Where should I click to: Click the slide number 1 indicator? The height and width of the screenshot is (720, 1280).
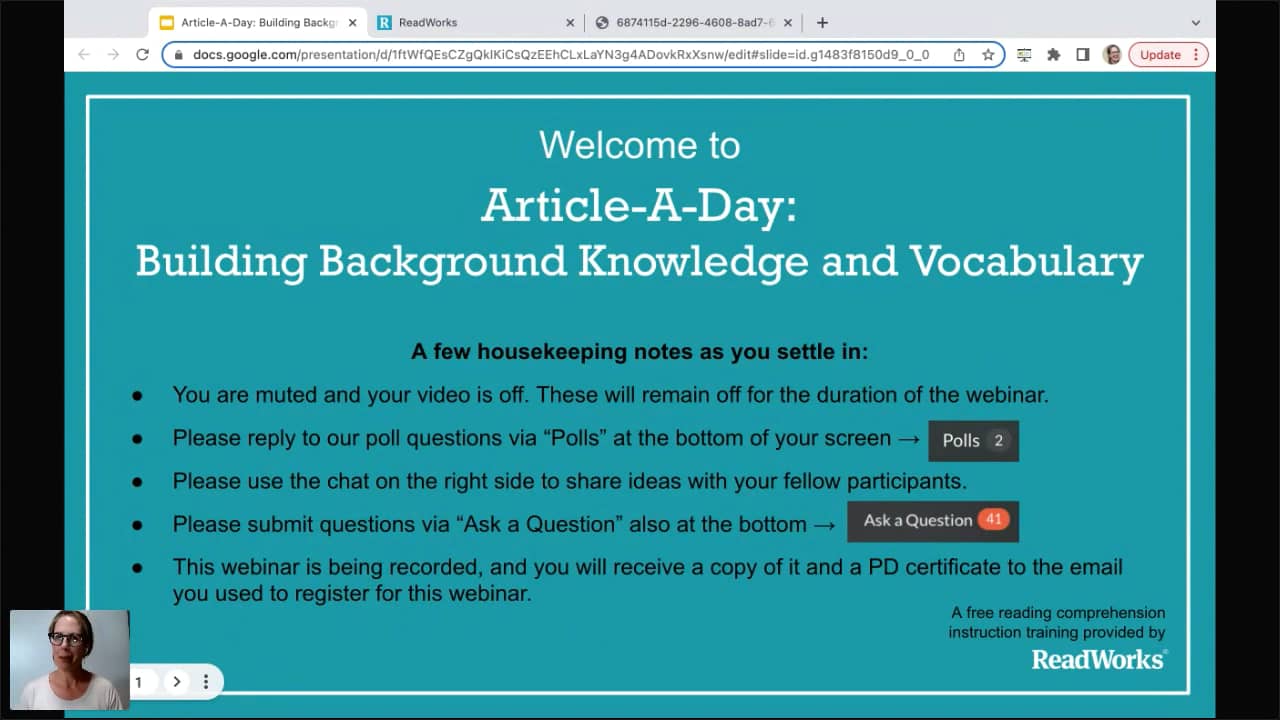[x=139, y=682]
